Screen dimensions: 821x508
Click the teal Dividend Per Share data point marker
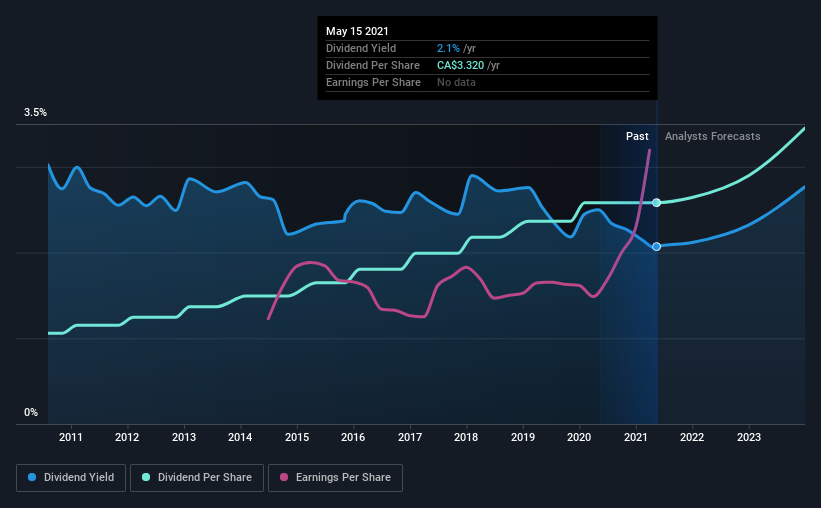pyautogui.click(x=656, y=203)
